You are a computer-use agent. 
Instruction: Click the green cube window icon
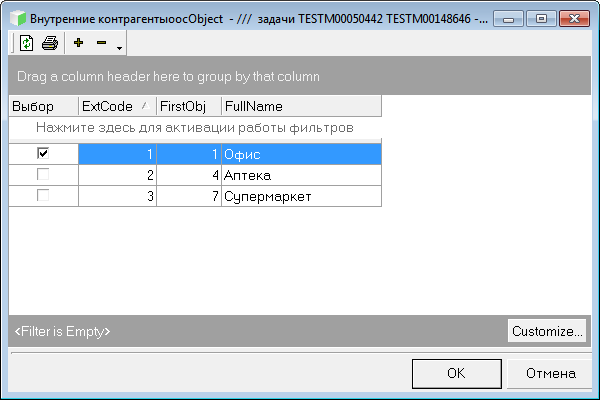(18, 18)
